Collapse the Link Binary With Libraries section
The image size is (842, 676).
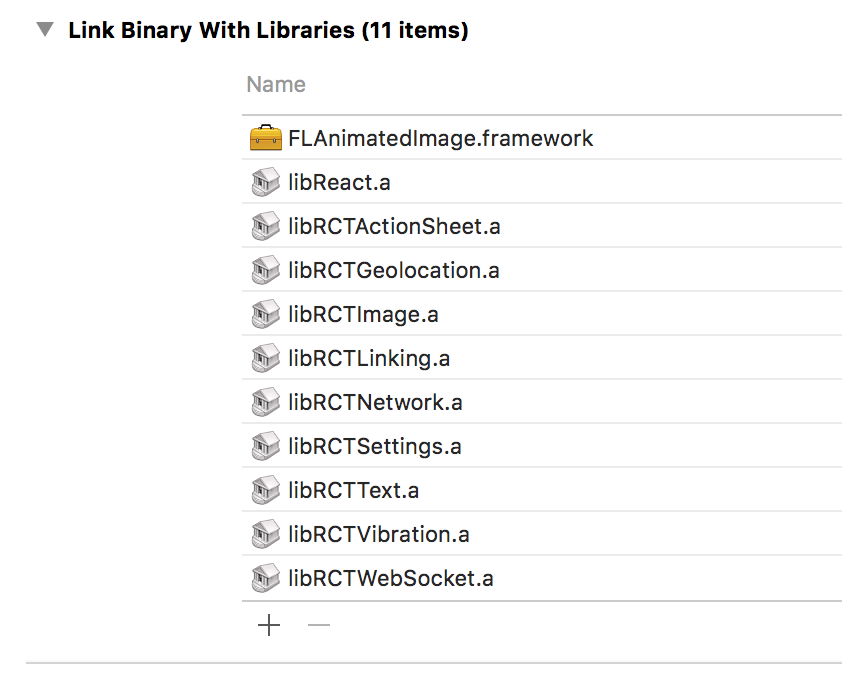tap(45, 30)
